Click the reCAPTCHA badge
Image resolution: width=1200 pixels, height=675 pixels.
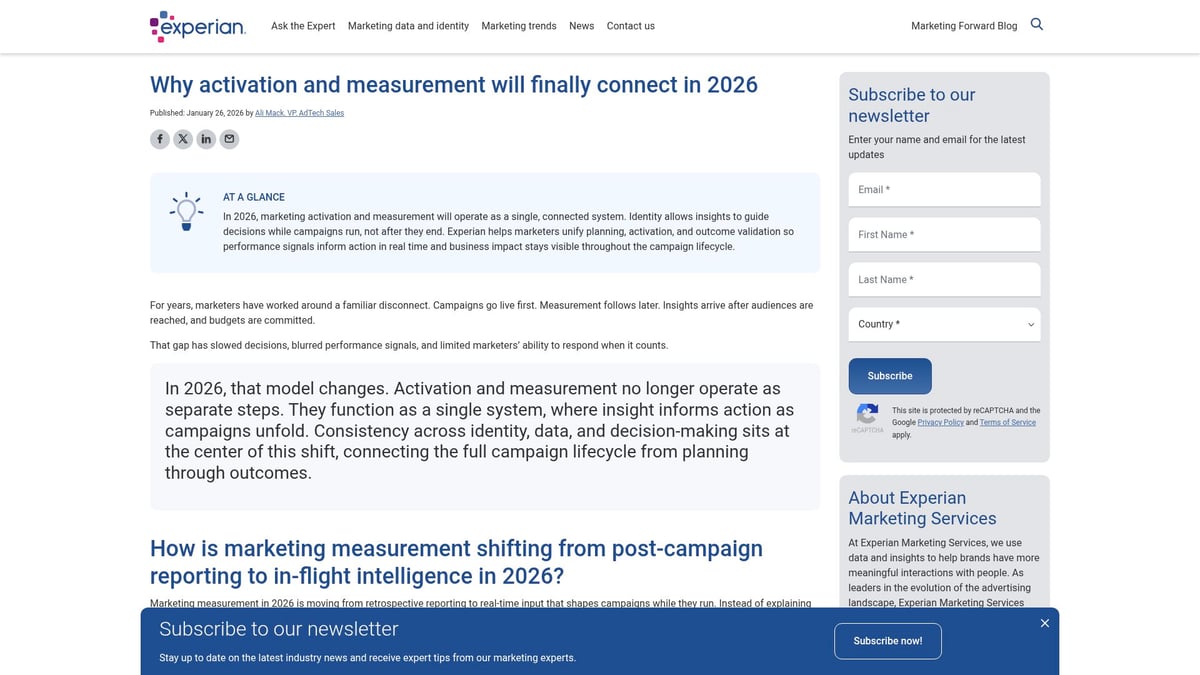(x=866, y=415)
